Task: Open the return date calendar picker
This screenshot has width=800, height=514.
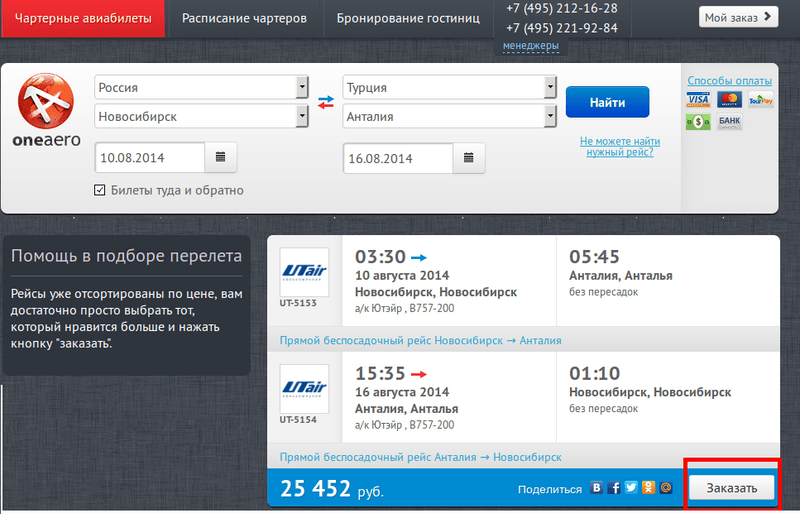Action: pyautogui.click(x=469, y=158)
